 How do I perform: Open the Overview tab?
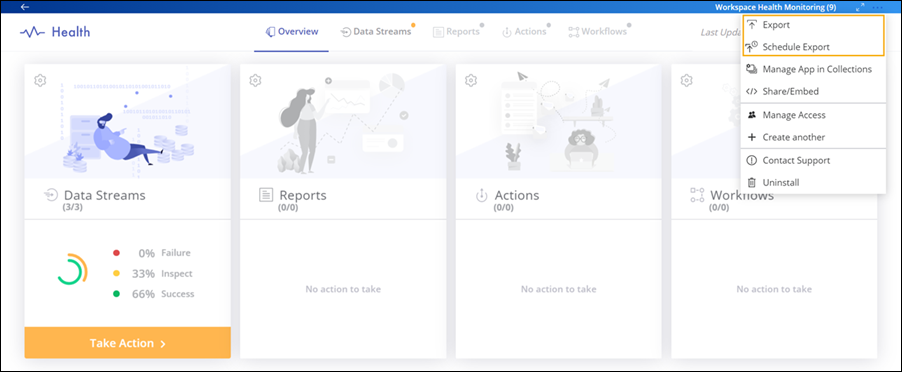pos(292,32)
